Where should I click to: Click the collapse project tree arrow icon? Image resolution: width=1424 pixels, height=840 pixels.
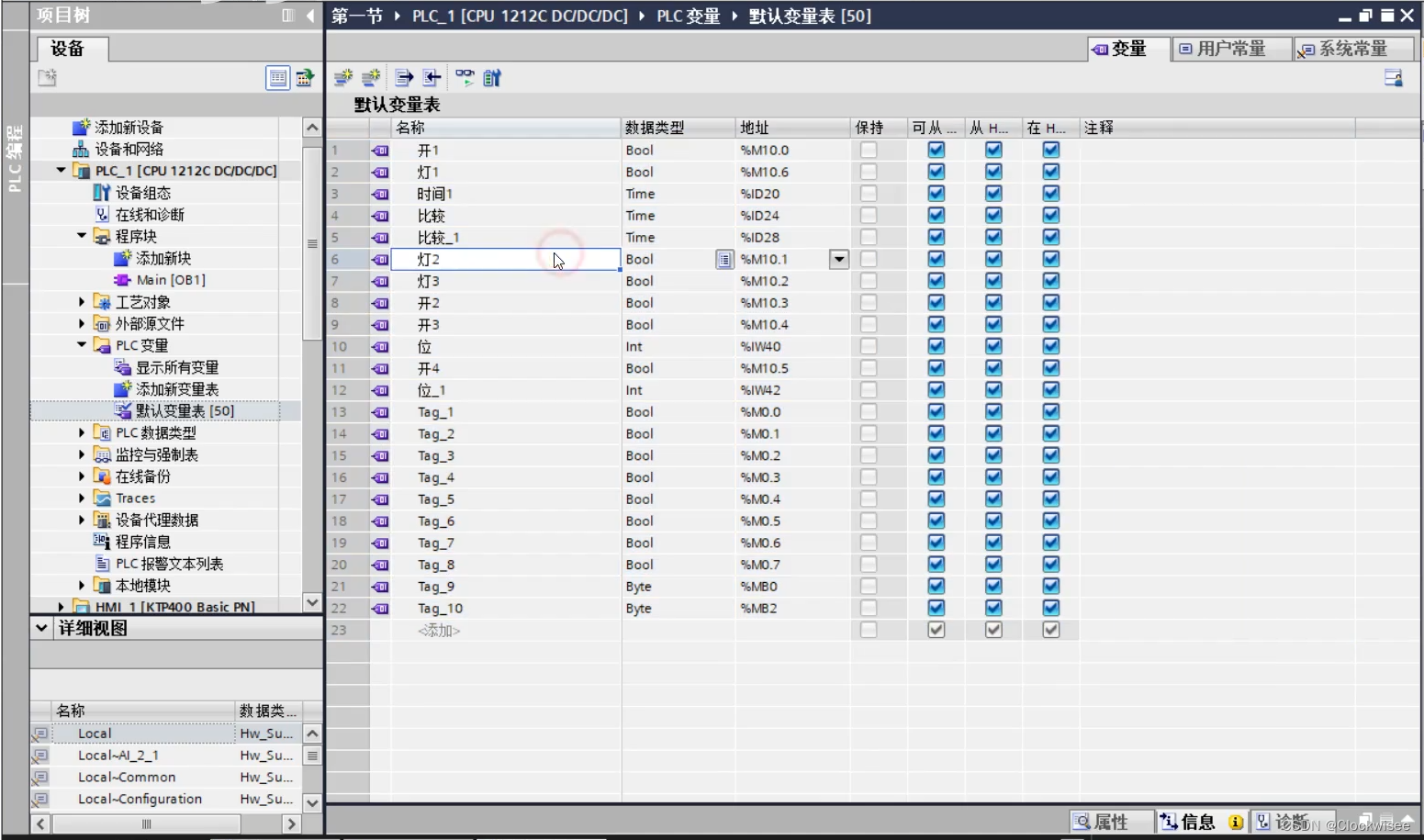[x=310, y=16]
